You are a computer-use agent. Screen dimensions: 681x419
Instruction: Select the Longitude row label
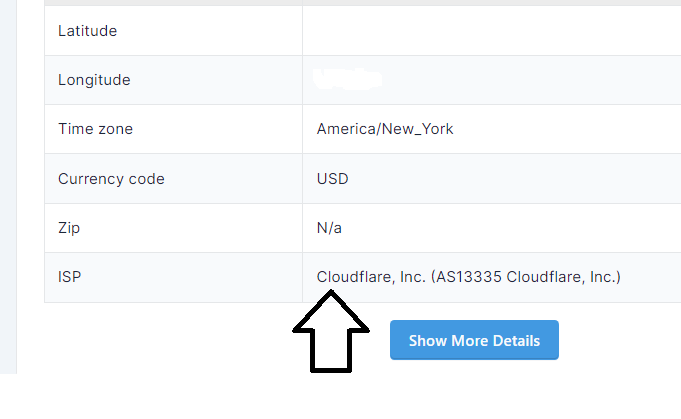pos(94,80)
